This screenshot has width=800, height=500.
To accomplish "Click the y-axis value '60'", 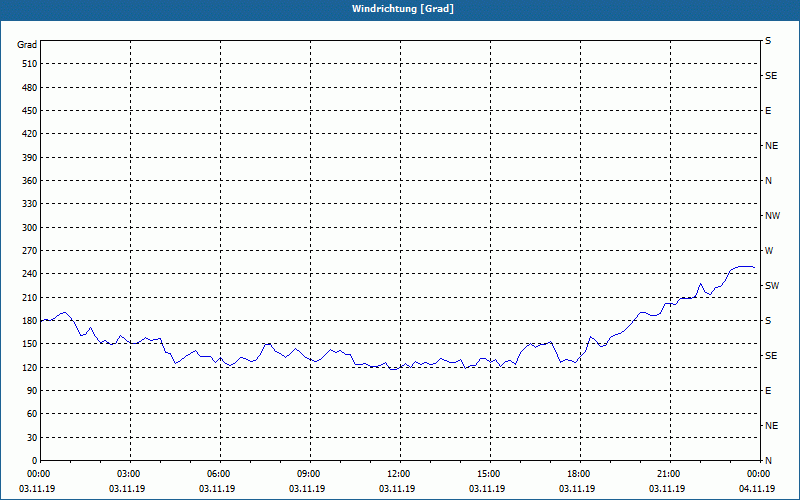I will pos(32,414).
